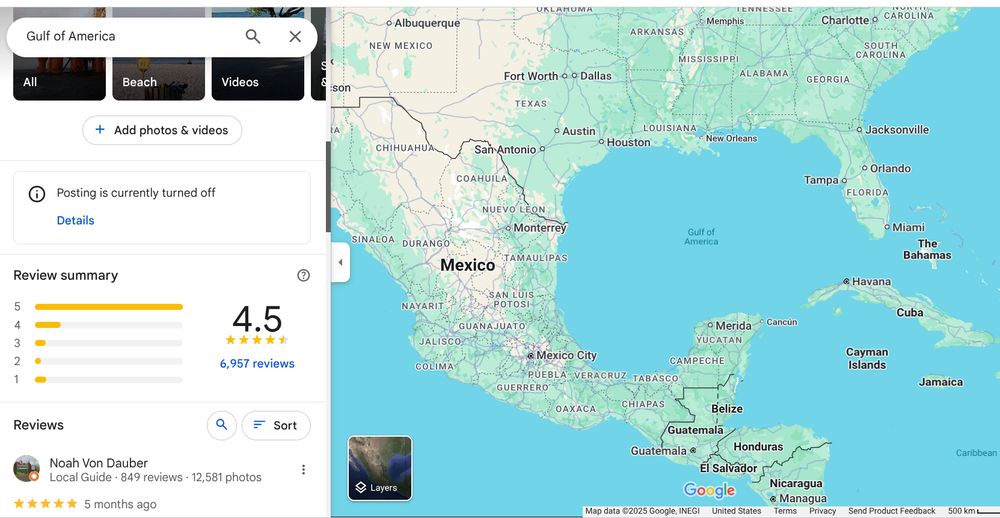
Task: Click United States region link
Action: 737,511
